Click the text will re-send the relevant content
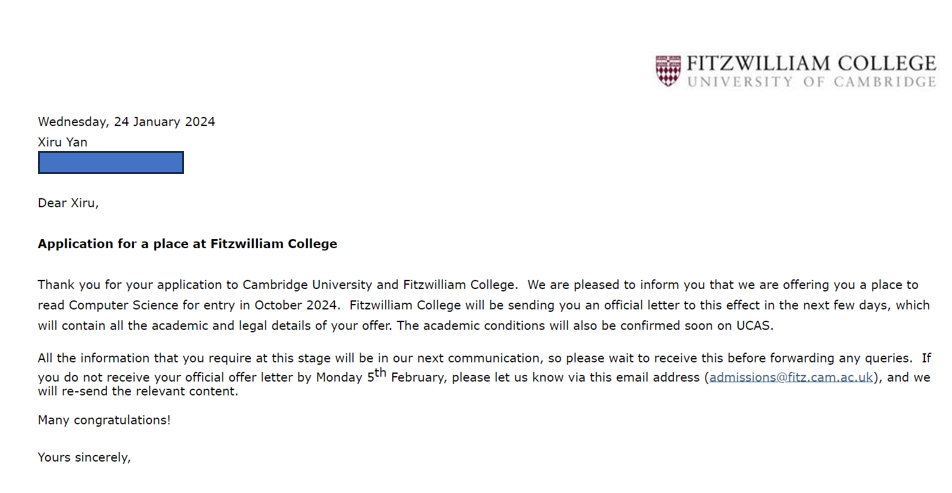The width and height of the screenshot is (952, 493). [138, 392]
